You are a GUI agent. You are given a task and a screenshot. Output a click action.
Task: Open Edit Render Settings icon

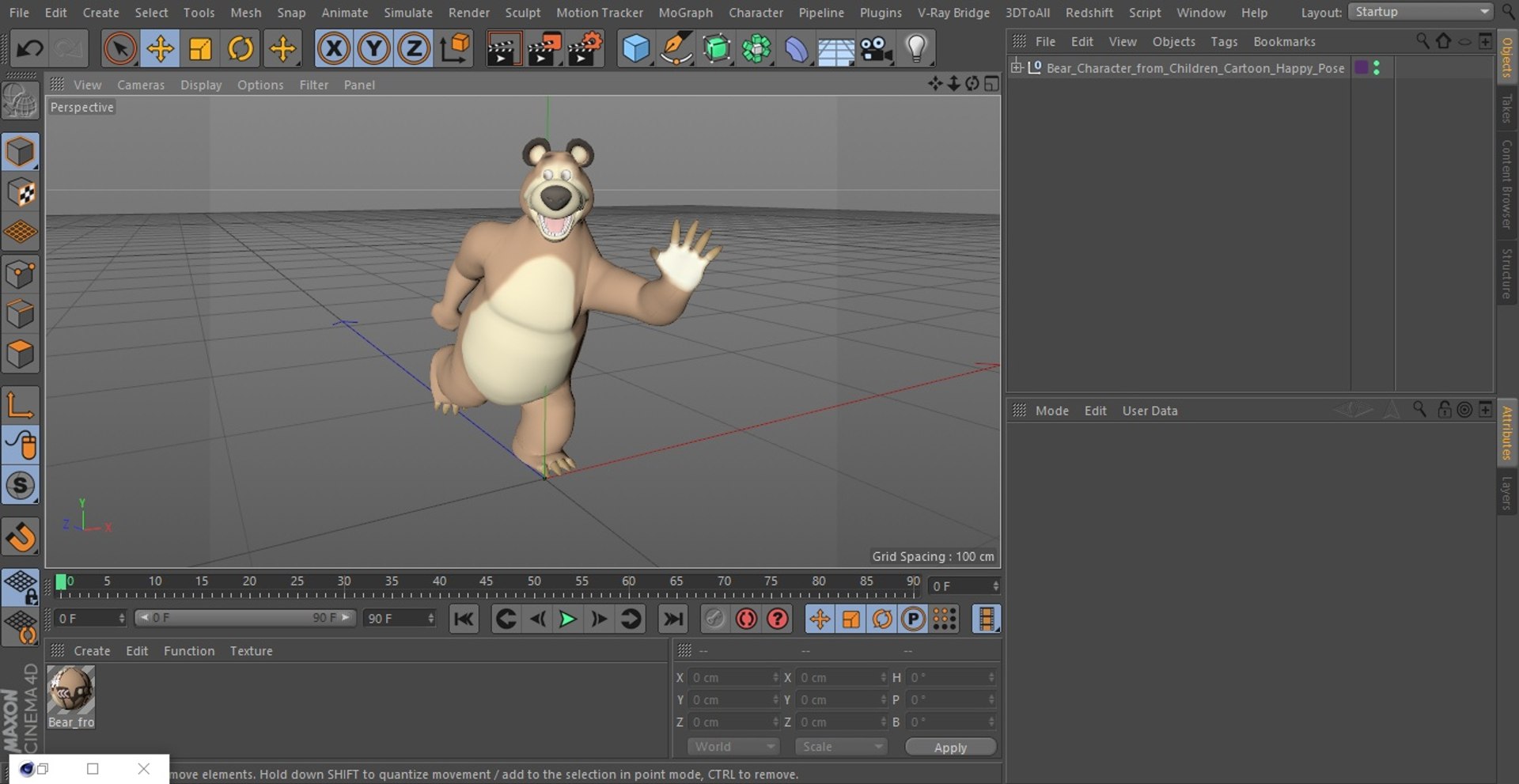click(584, 49)
